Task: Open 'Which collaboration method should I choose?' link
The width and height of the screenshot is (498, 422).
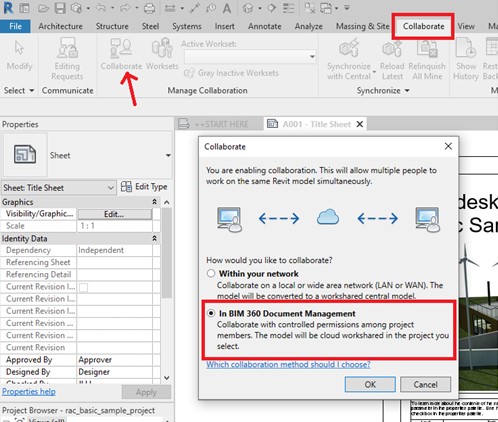Action: point(288,365)
